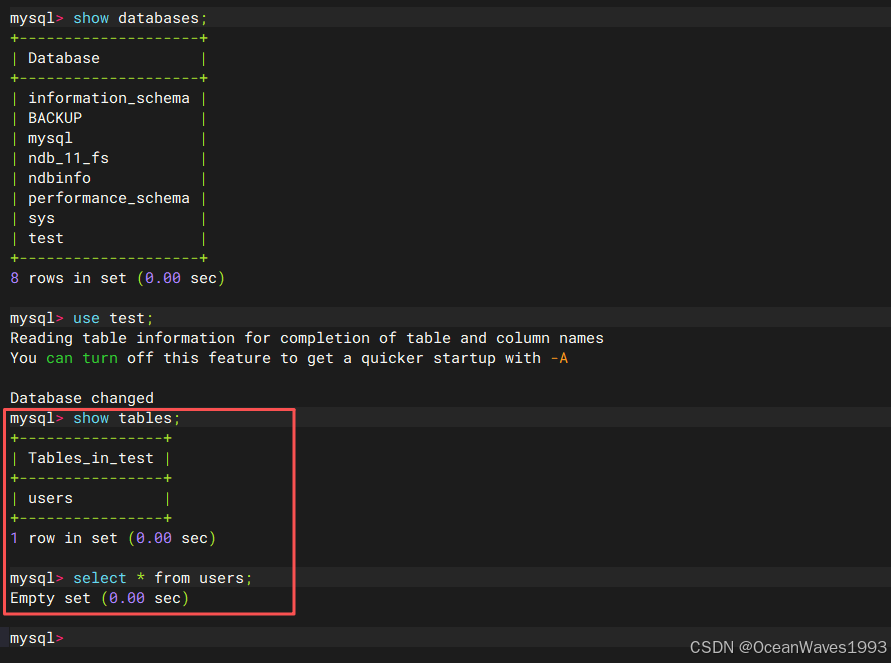The height and width of the screenshot is (663, 891).
Task: Click '1 row in set (0.00 sec)' line
Action: pyautogui.click(x=113, y=538)
